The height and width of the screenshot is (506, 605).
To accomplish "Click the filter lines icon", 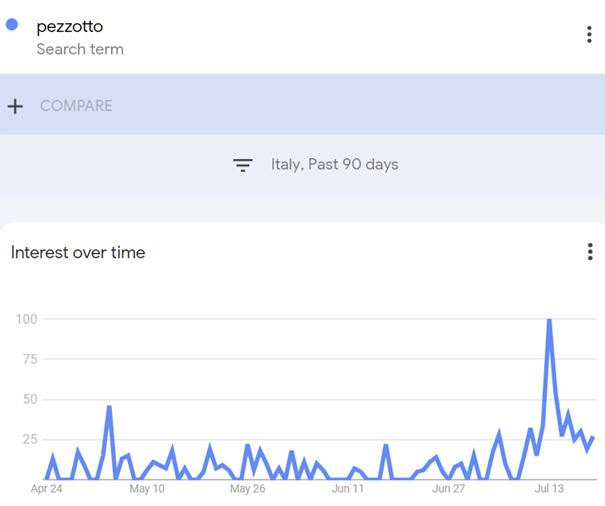I will (x=243, y=165).
